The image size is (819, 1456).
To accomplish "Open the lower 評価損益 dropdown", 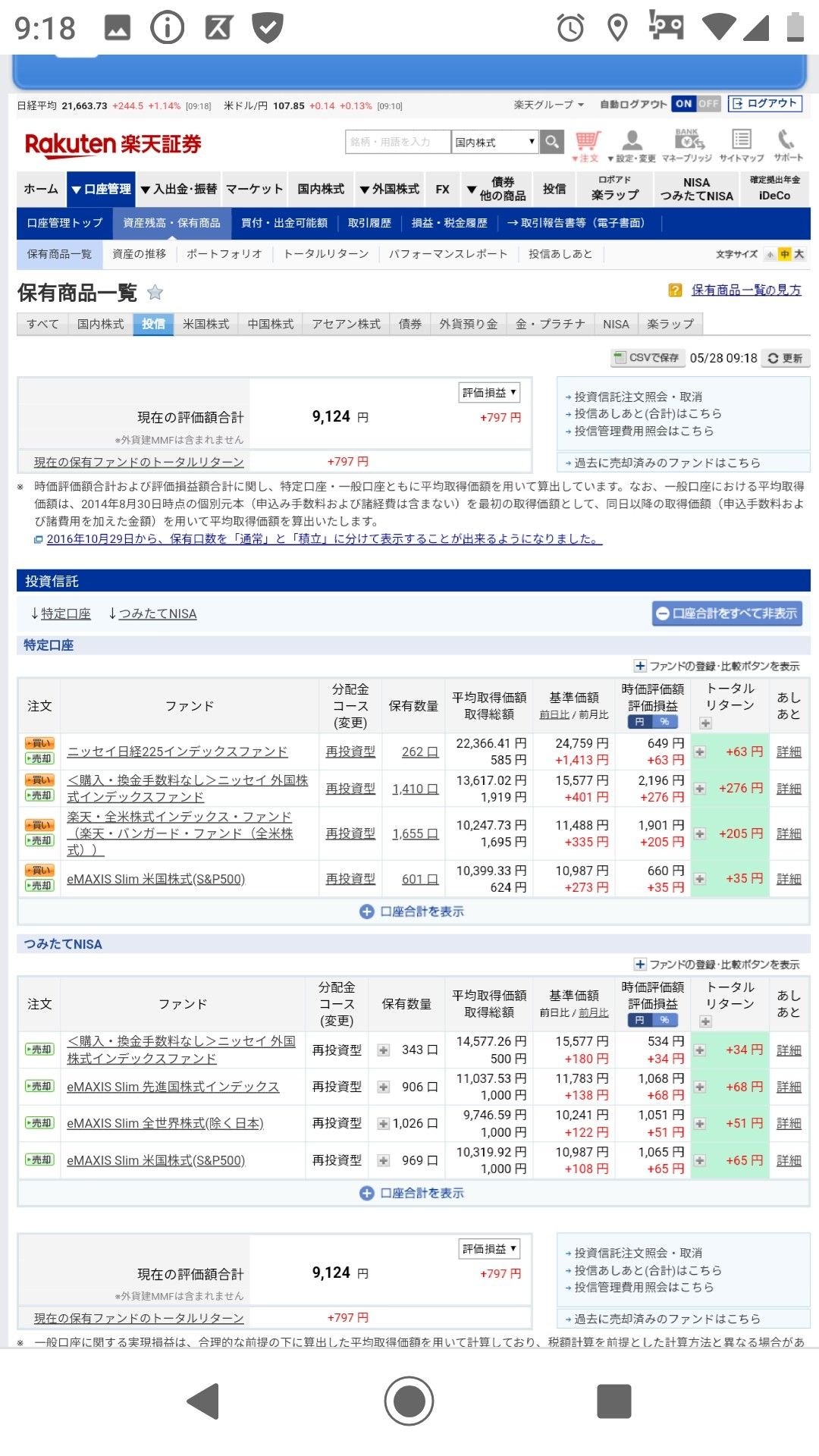I will click(x=489, y=1248).
